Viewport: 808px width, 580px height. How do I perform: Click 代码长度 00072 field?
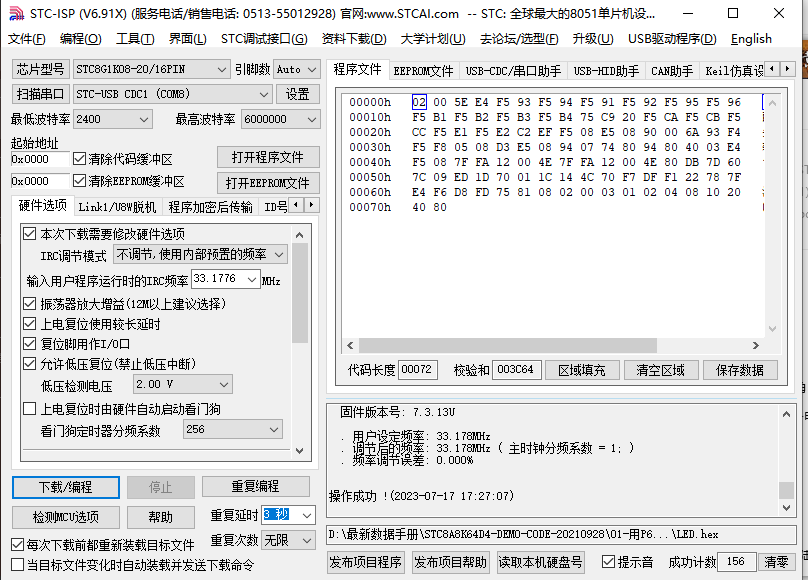click(417, 370)
